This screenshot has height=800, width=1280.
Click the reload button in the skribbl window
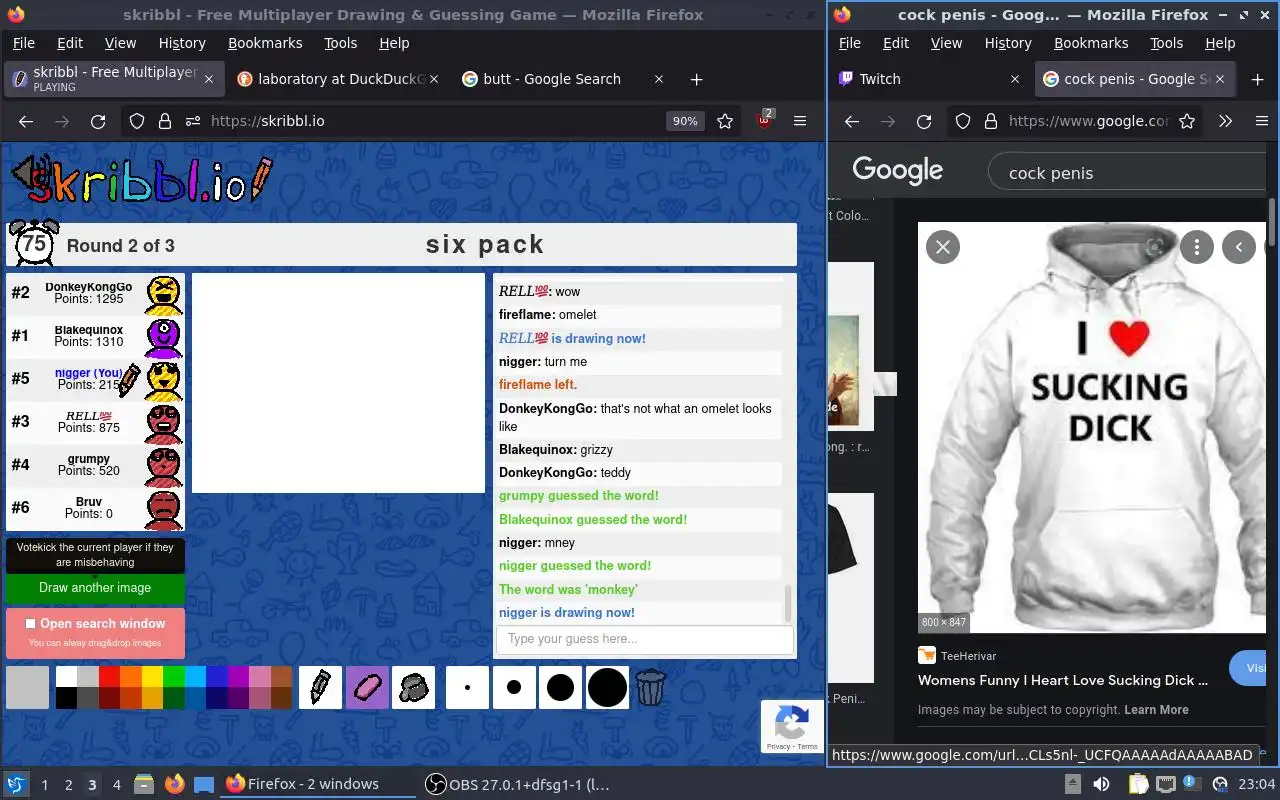tap(98, 121)
